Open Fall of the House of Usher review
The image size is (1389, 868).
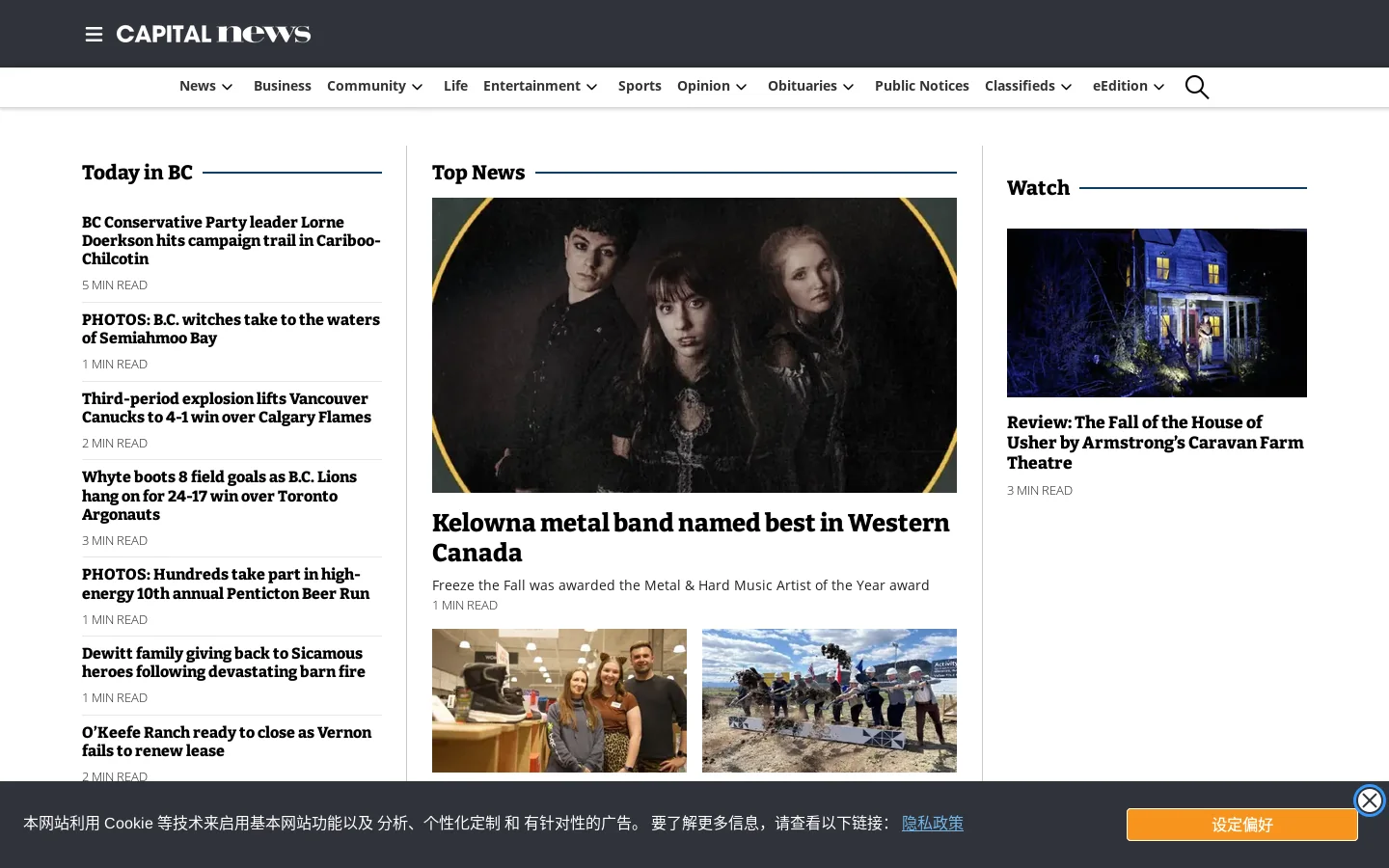point(1156,443)
